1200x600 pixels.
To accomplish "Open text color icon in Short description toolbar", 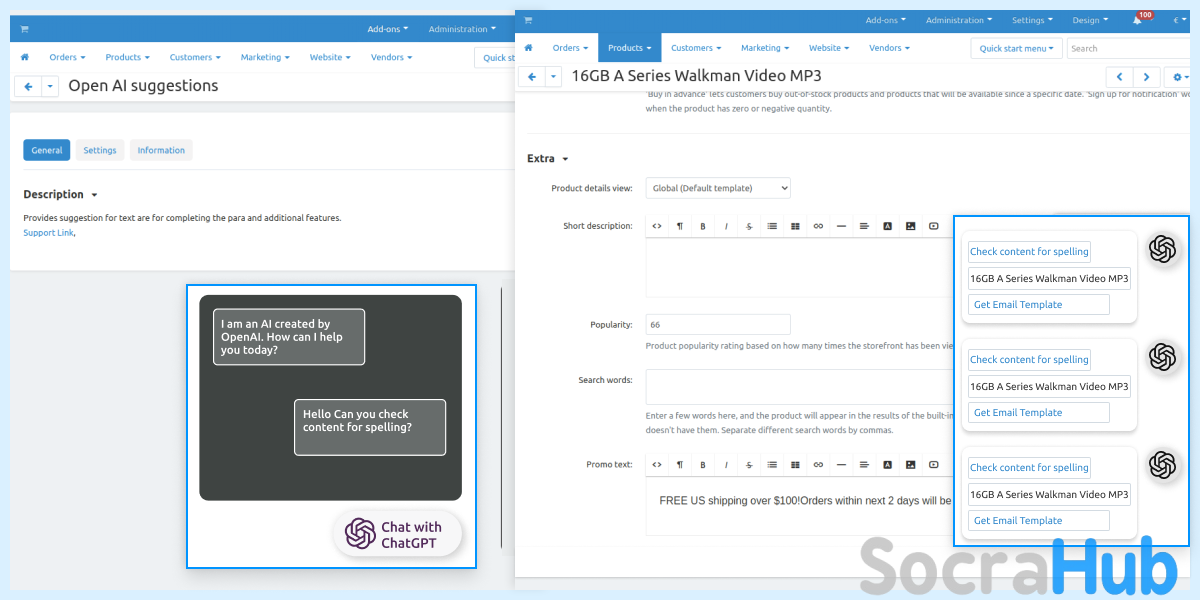I will click(x=887, y=226).
